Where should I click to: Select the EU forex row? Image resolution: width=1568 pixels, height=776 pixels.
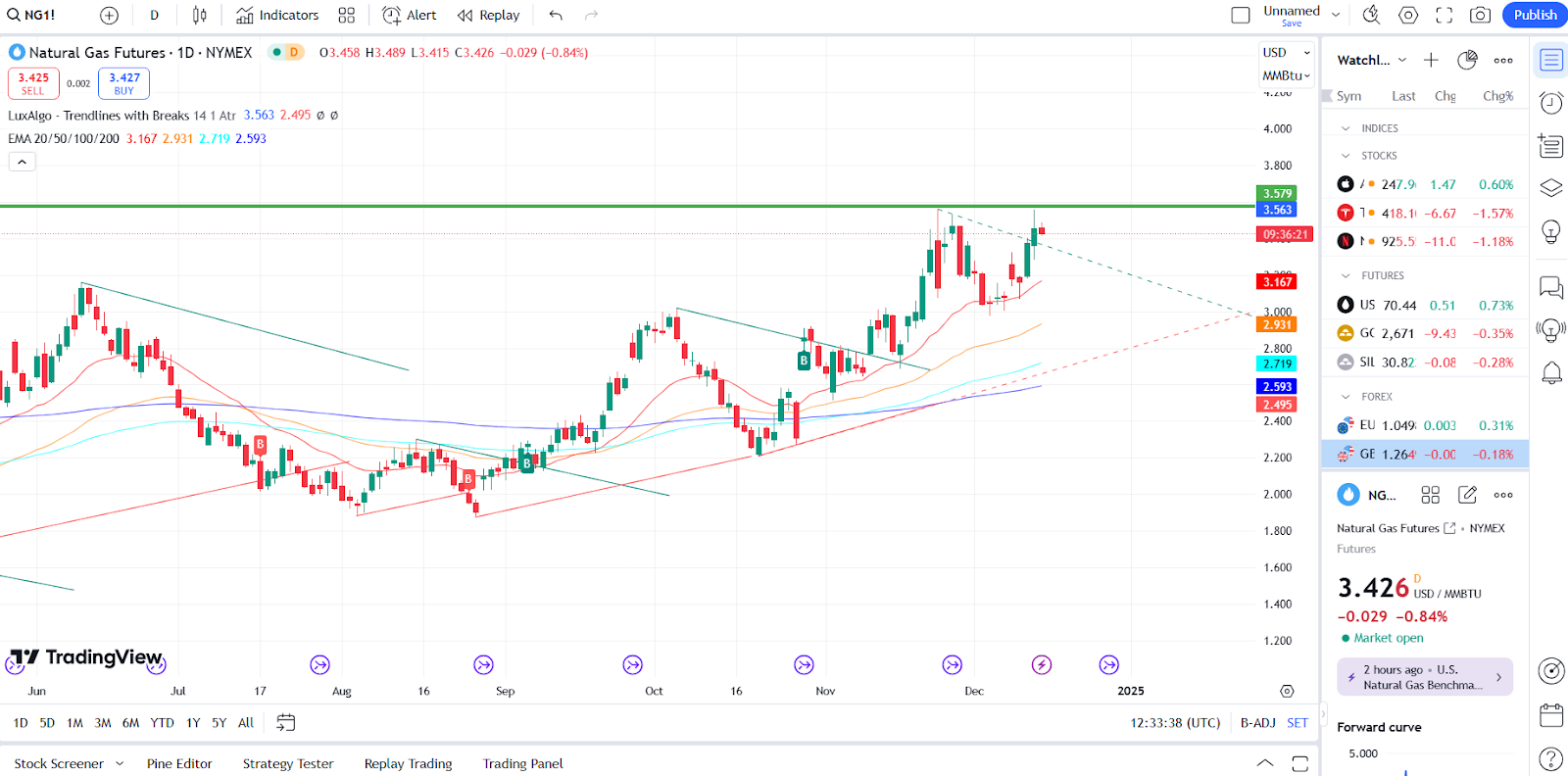[x=1425, y=425]
